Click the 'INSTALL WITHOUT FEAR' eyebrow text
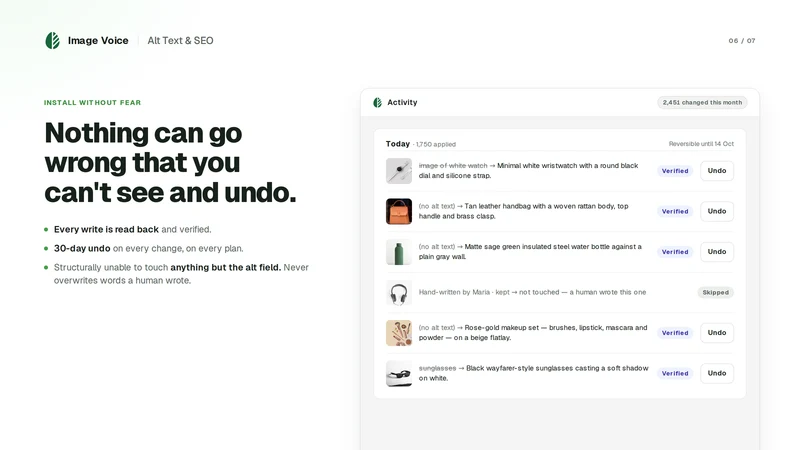800x450 pixels. (92, 103)
